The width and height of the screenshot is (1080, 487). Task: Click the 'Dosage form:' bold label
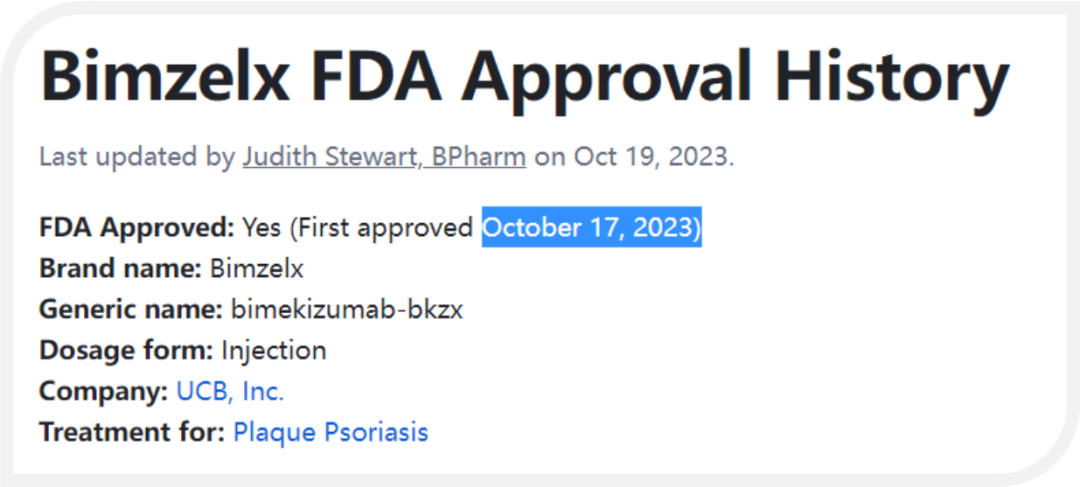[127, 351]
